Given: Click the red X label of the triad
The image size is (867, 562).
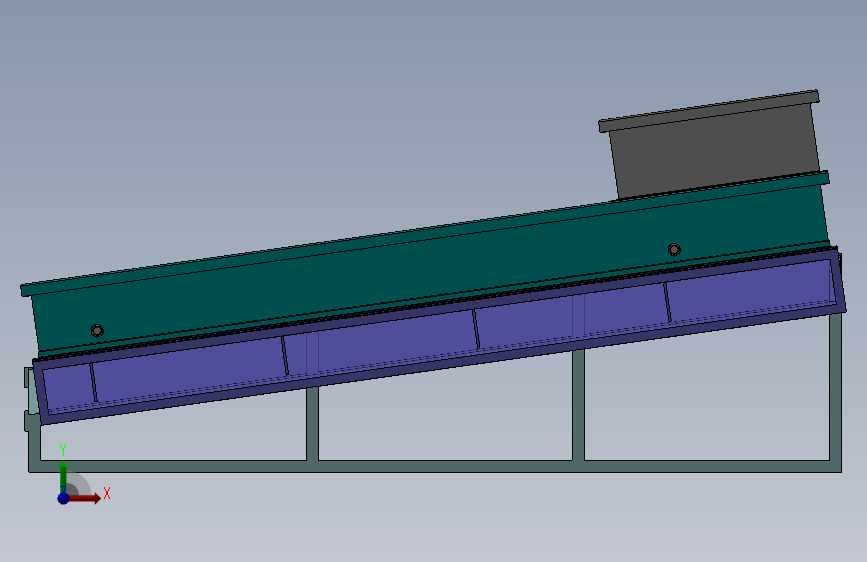Looking at the screenshot, I should [x=107, y=493].
